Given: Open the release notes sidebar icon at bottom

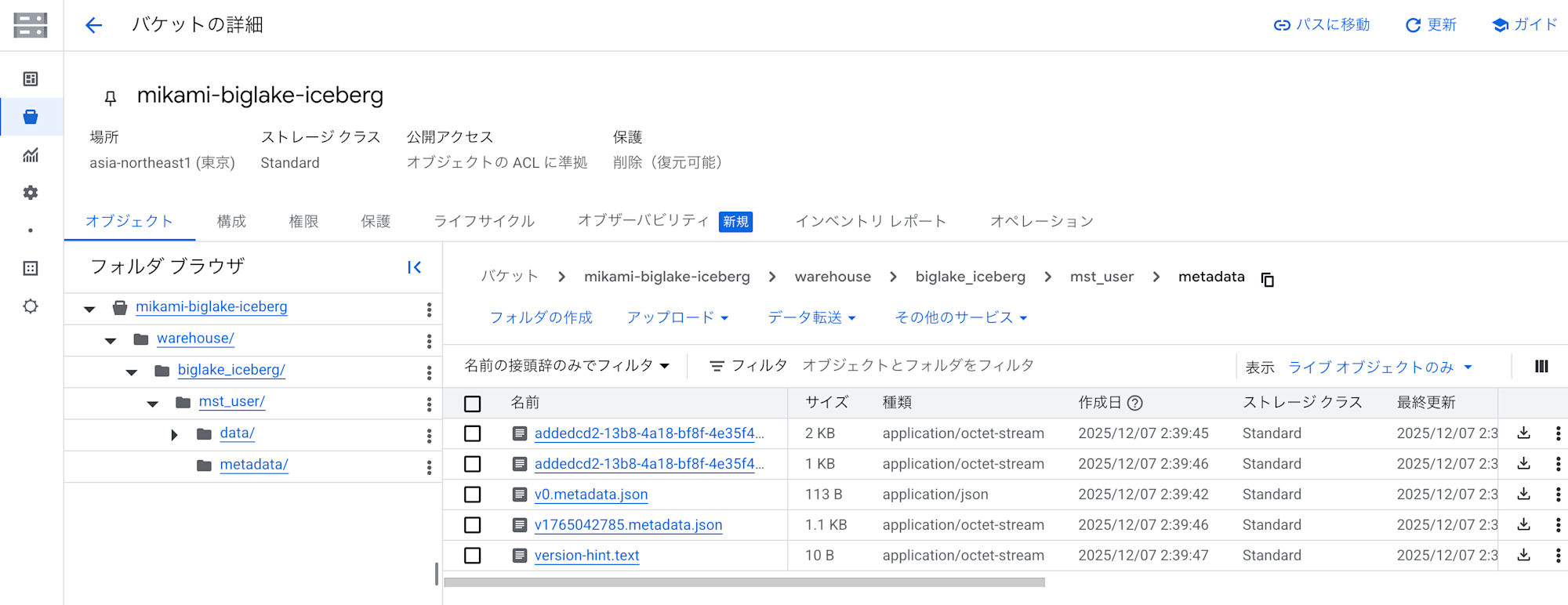Looking at the screenshot, I should coord(31,306).
